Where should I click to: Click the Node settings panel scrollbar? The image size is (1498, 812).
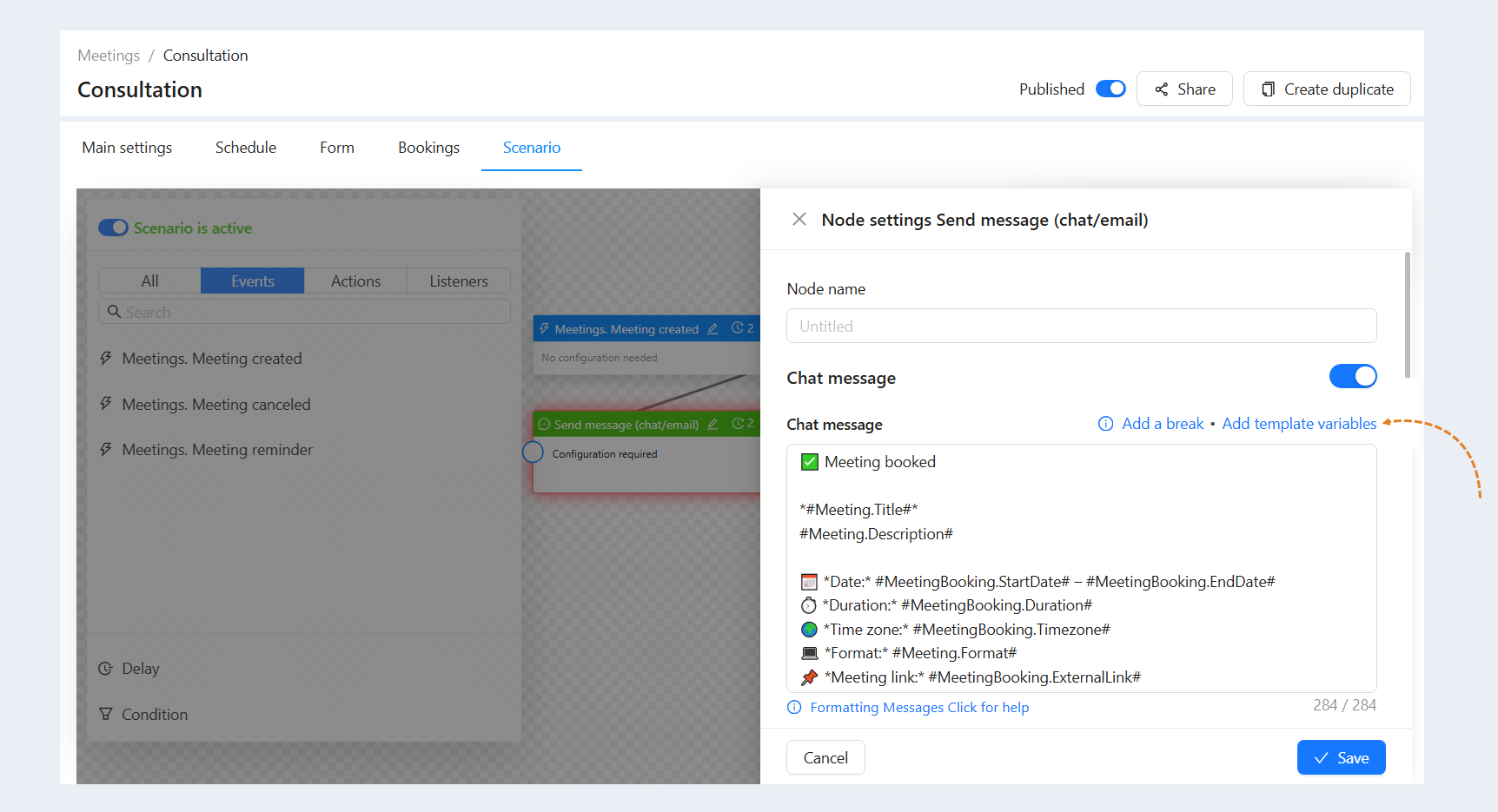point(1408,314)
